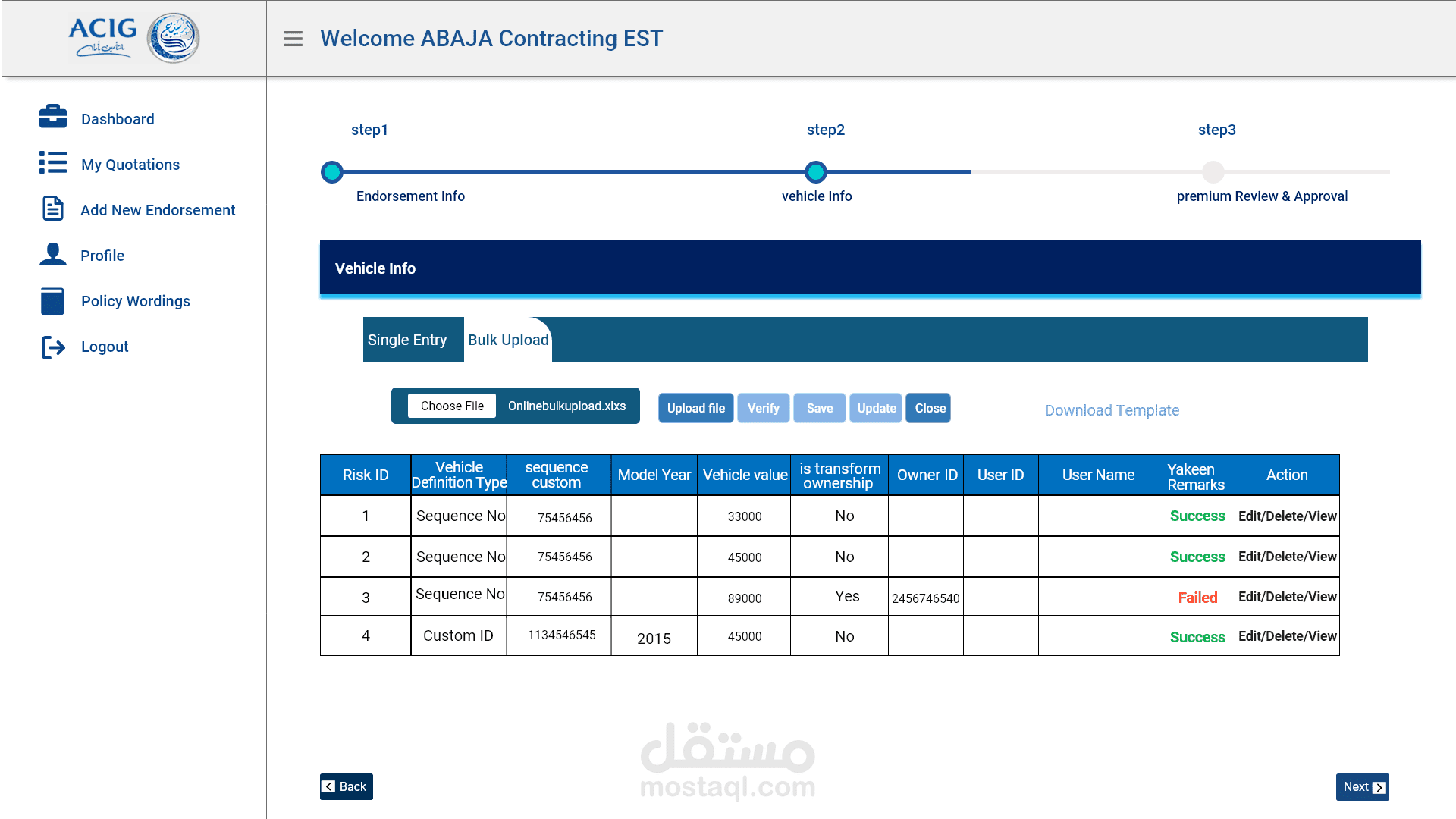Click the Policy Wordings book icon
Viewport: 1456px width, 819px height.
click(52, 300)
